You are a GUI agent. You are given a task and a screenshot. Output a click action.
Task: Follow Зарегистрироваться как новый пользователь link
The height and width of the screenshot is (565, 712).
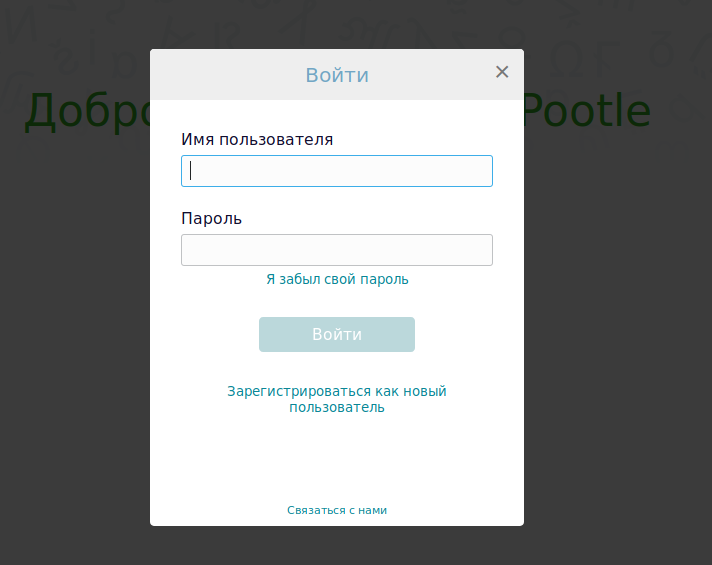[337, 399]
